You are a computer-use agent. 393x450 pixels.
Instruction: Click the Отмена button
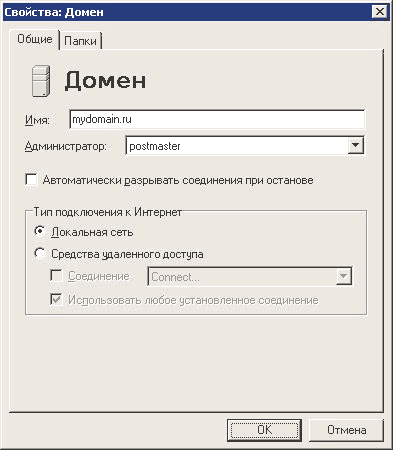point(346,430)
